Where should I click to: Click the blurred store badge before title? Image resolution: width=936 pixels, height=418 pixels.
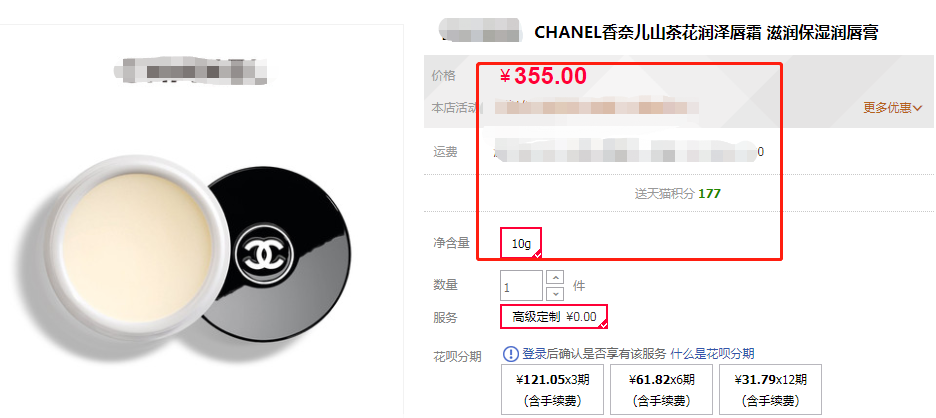(x=481, y=30)
